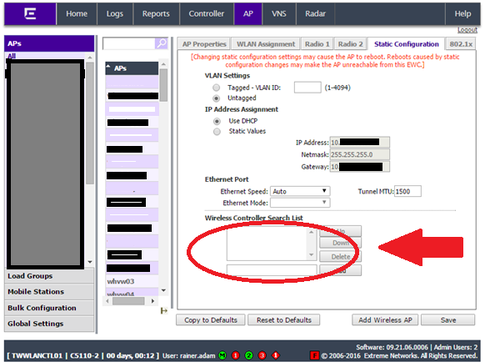
Task: Click the Reset to Defaults button
Action: click(284, 320)
